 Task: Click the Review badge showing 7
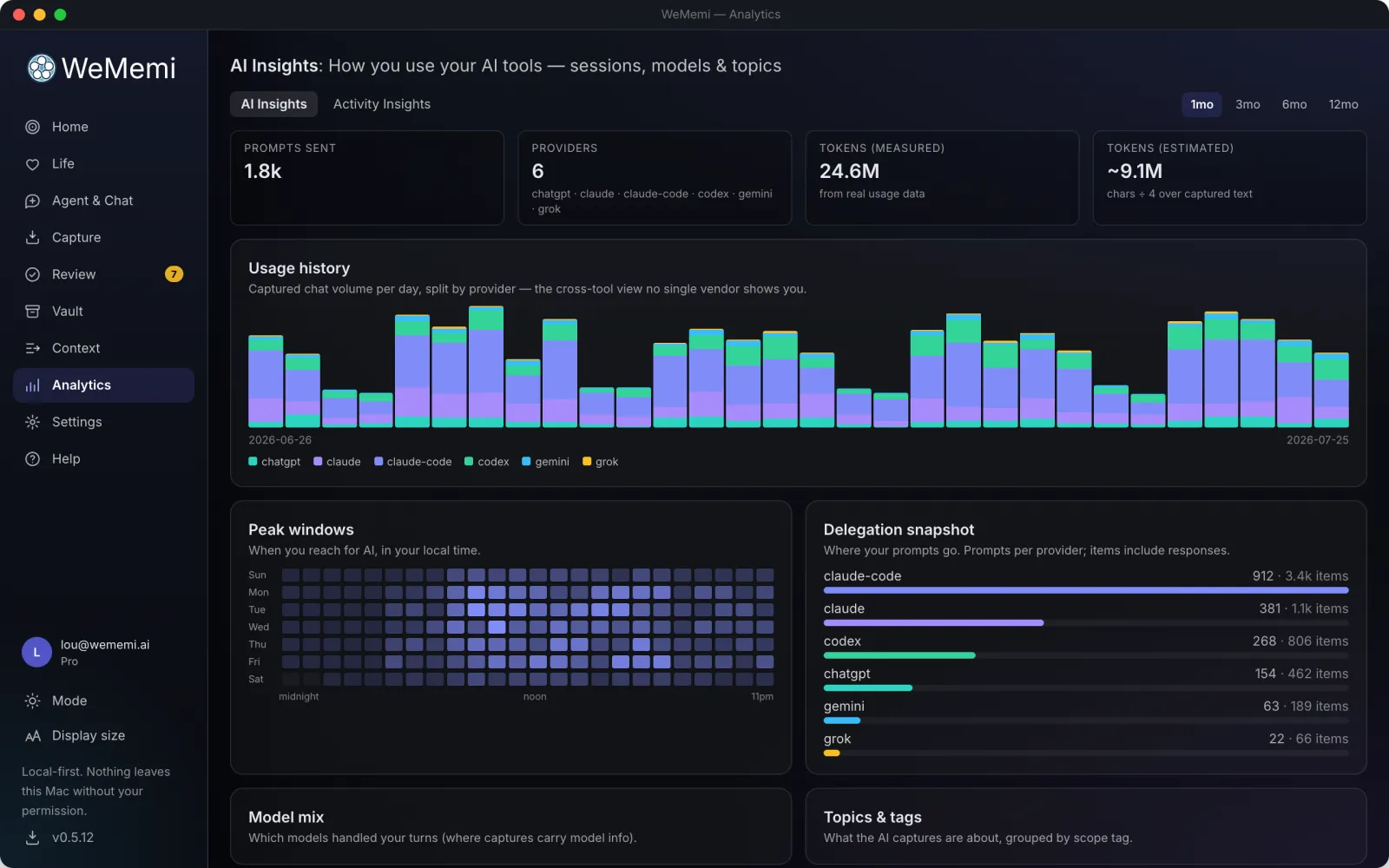[174, 274]
